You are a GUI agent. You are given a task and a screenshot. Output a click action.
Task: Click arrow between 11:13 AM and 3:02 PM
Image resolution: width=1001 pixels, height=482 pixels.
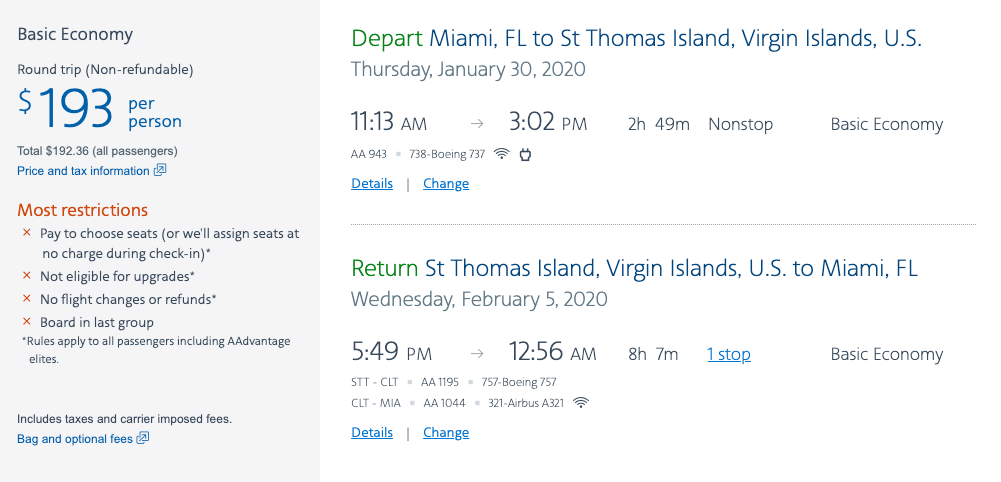pos(477,125)
